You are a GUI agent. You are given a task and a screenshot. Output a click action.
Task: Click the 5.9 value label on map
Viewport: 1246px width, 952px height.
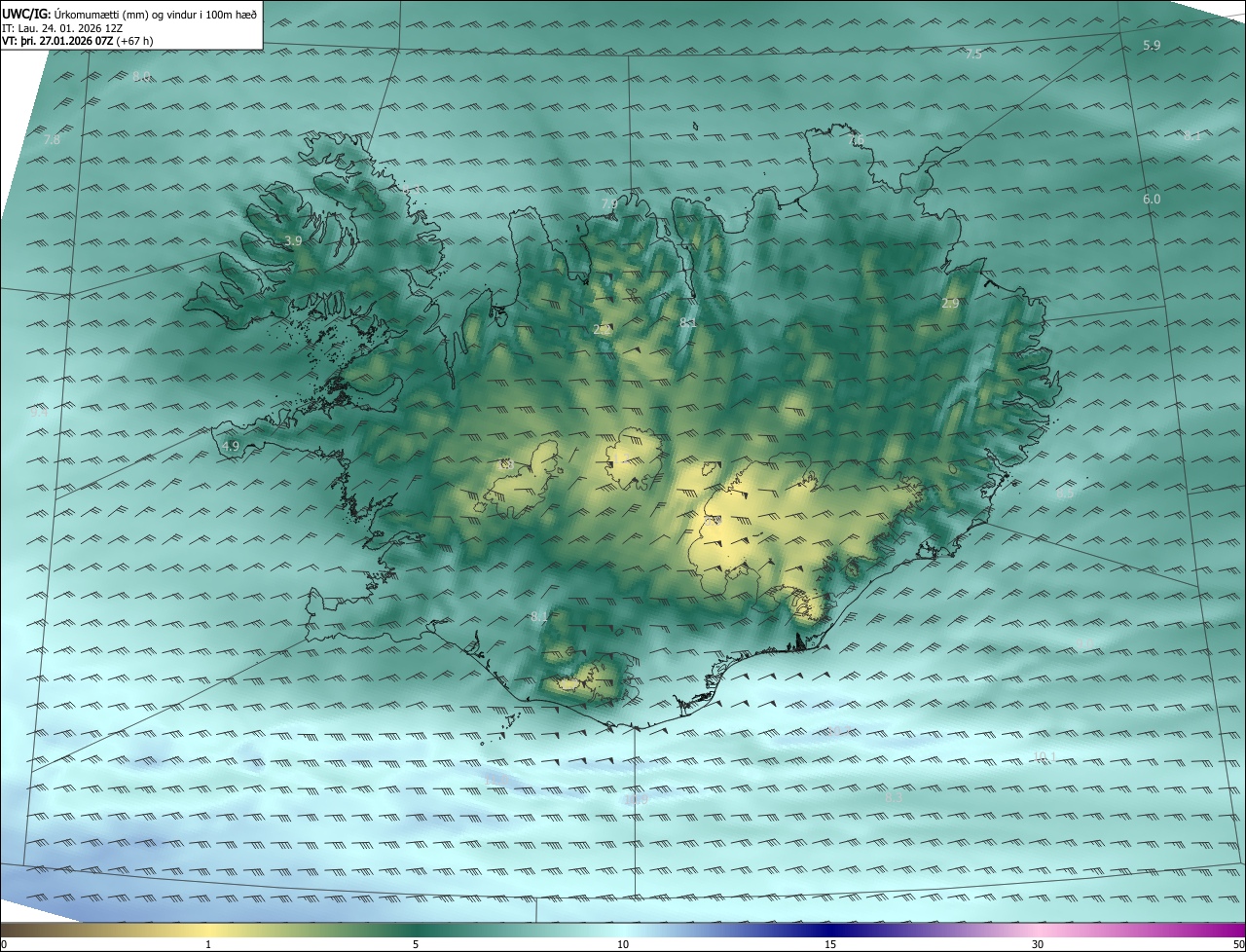coord(1152,46)
